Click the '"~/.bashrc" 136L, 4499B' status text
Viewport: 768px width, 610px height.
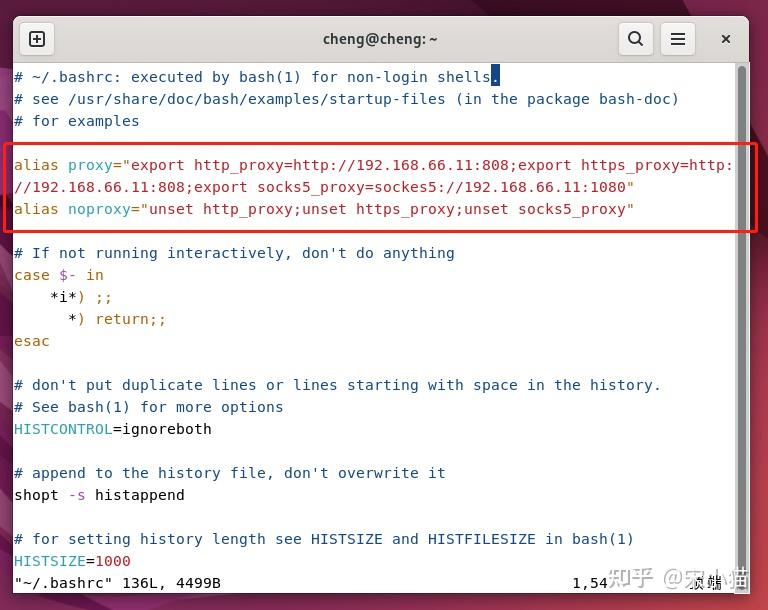[117, 584]
